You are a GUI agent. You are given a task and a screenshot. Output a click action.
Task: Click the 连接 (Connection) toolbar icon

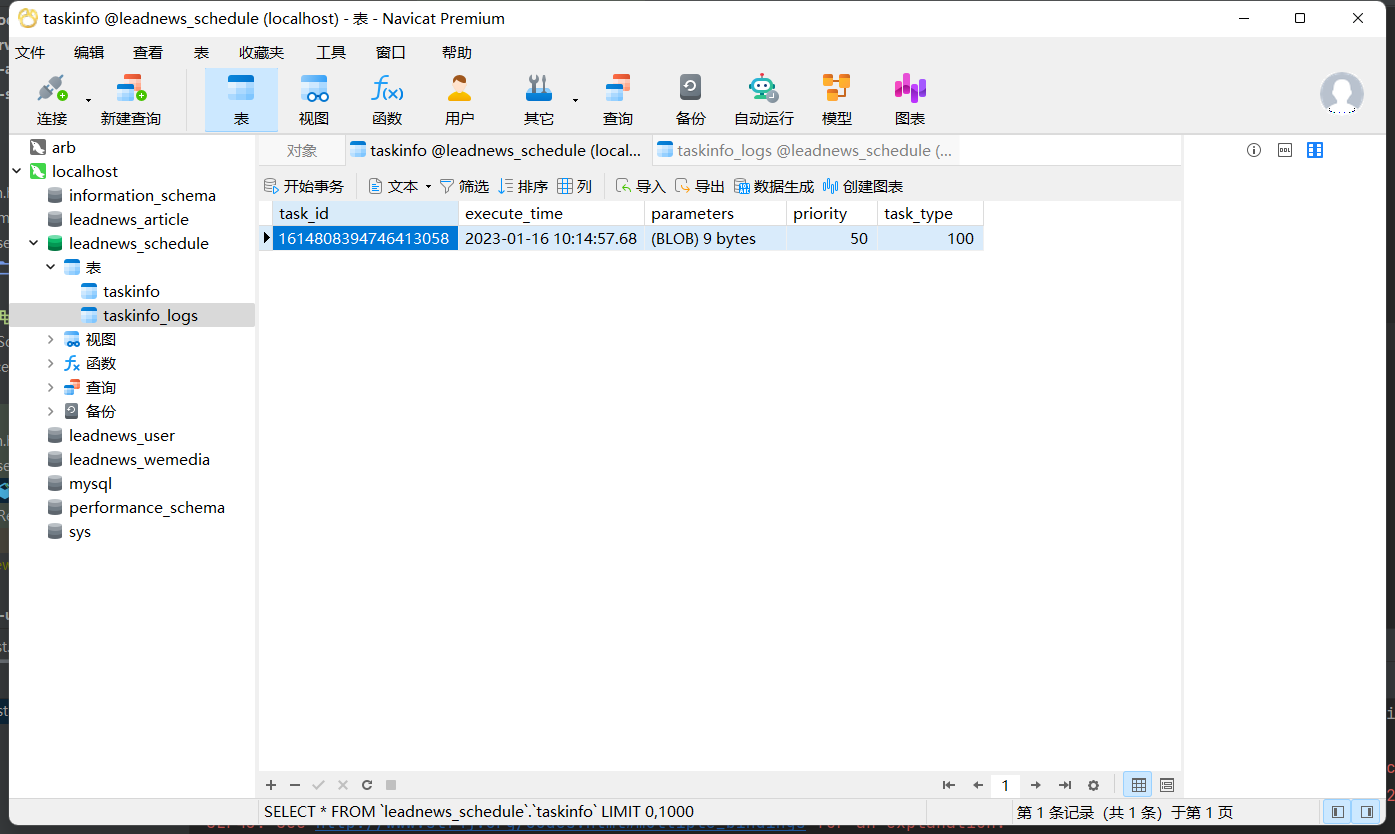coord(52,100)
